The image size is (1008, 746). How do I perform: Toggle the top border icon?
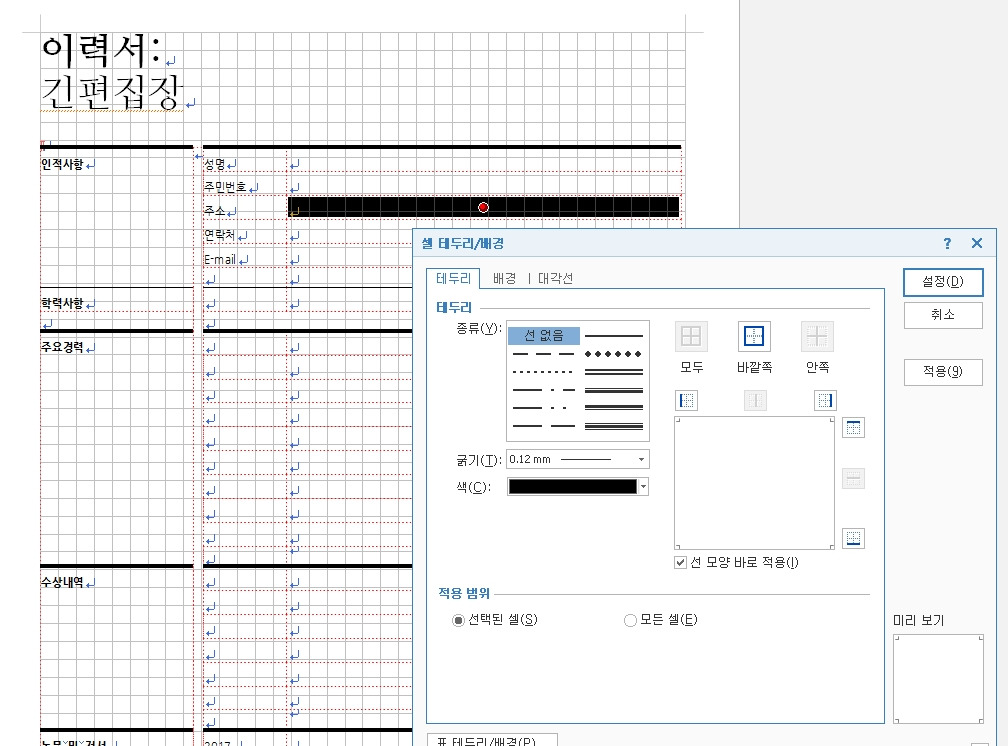pos(853,428)
